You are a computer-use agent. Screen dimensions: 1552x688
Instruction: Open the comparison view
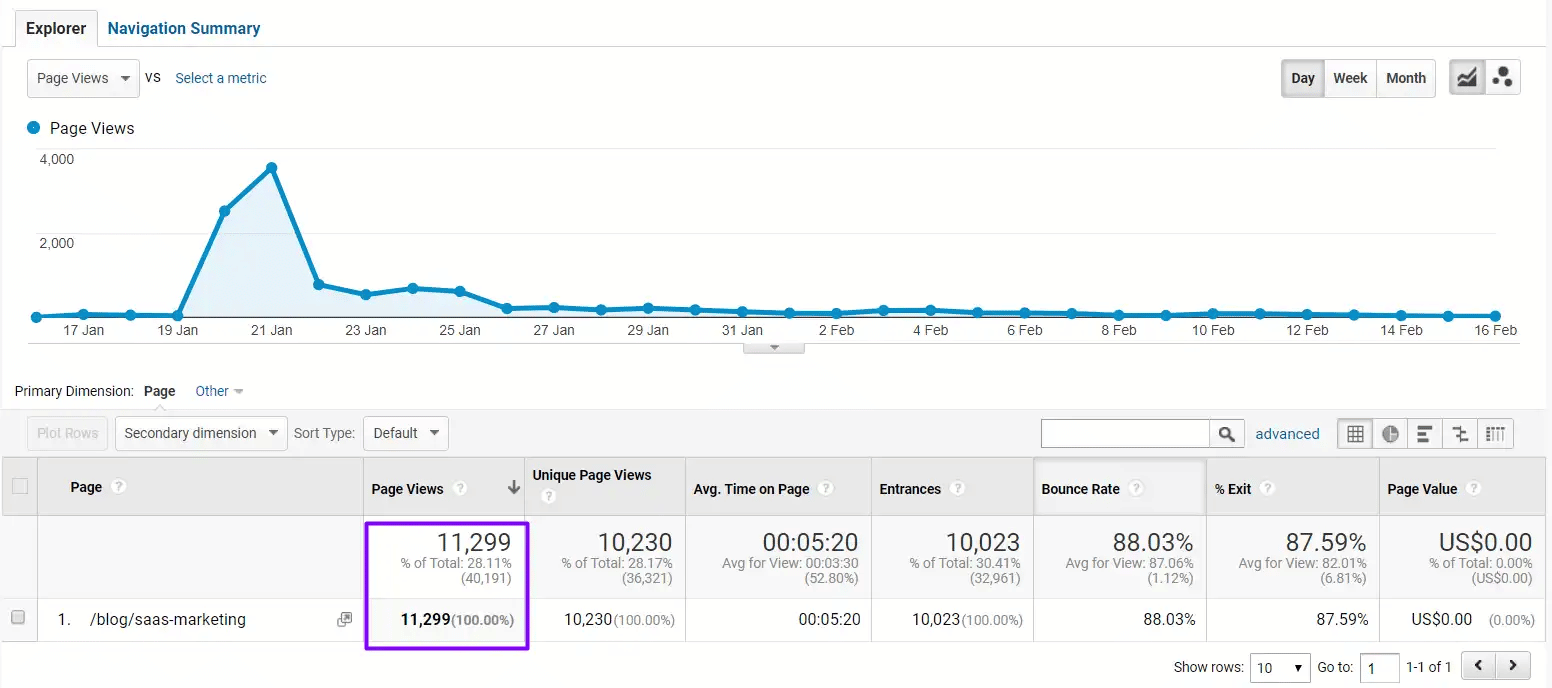tap(1460, 433)
